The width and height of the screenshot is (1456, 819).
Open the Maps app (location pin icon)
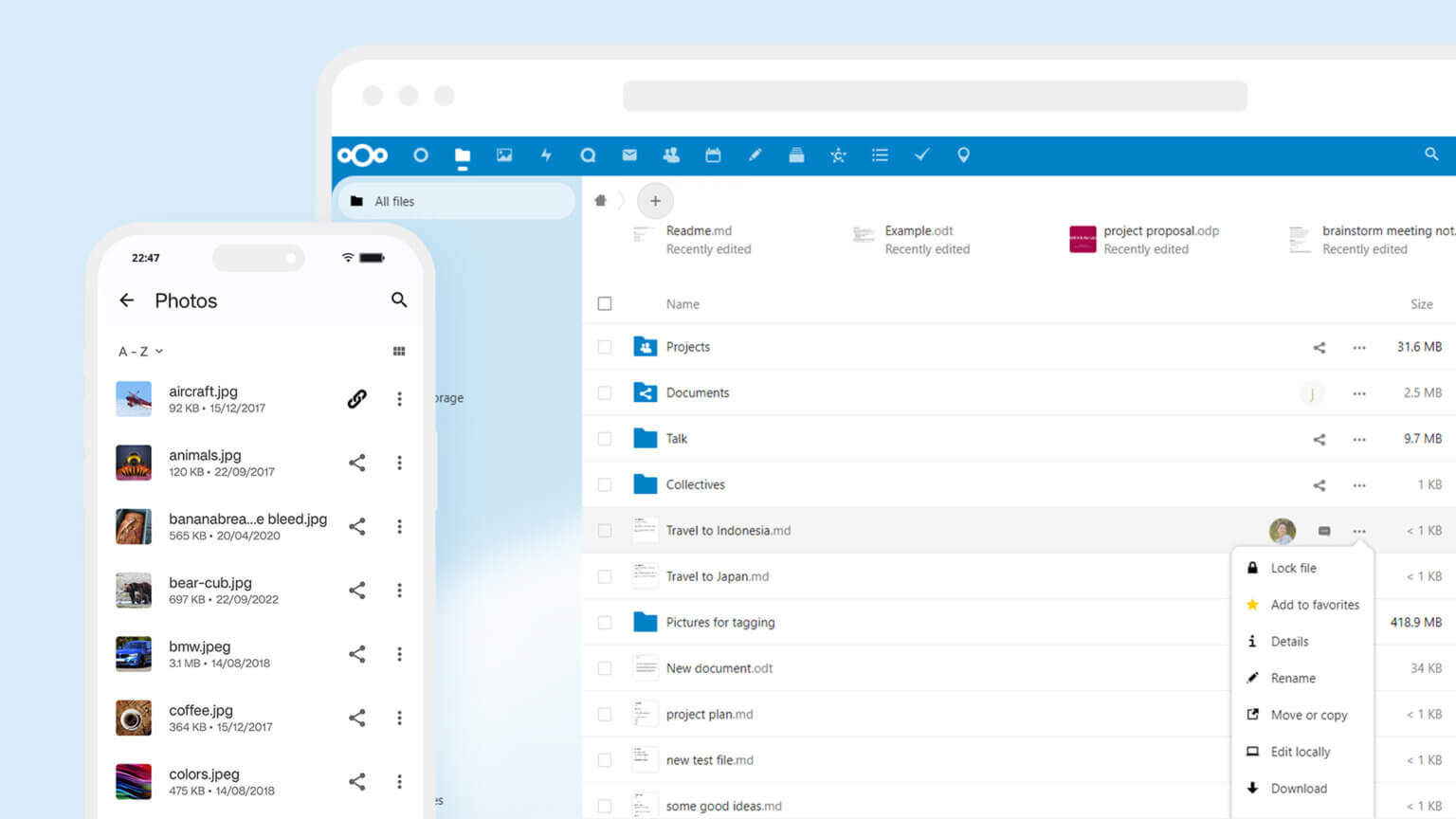tap(963, 155)
